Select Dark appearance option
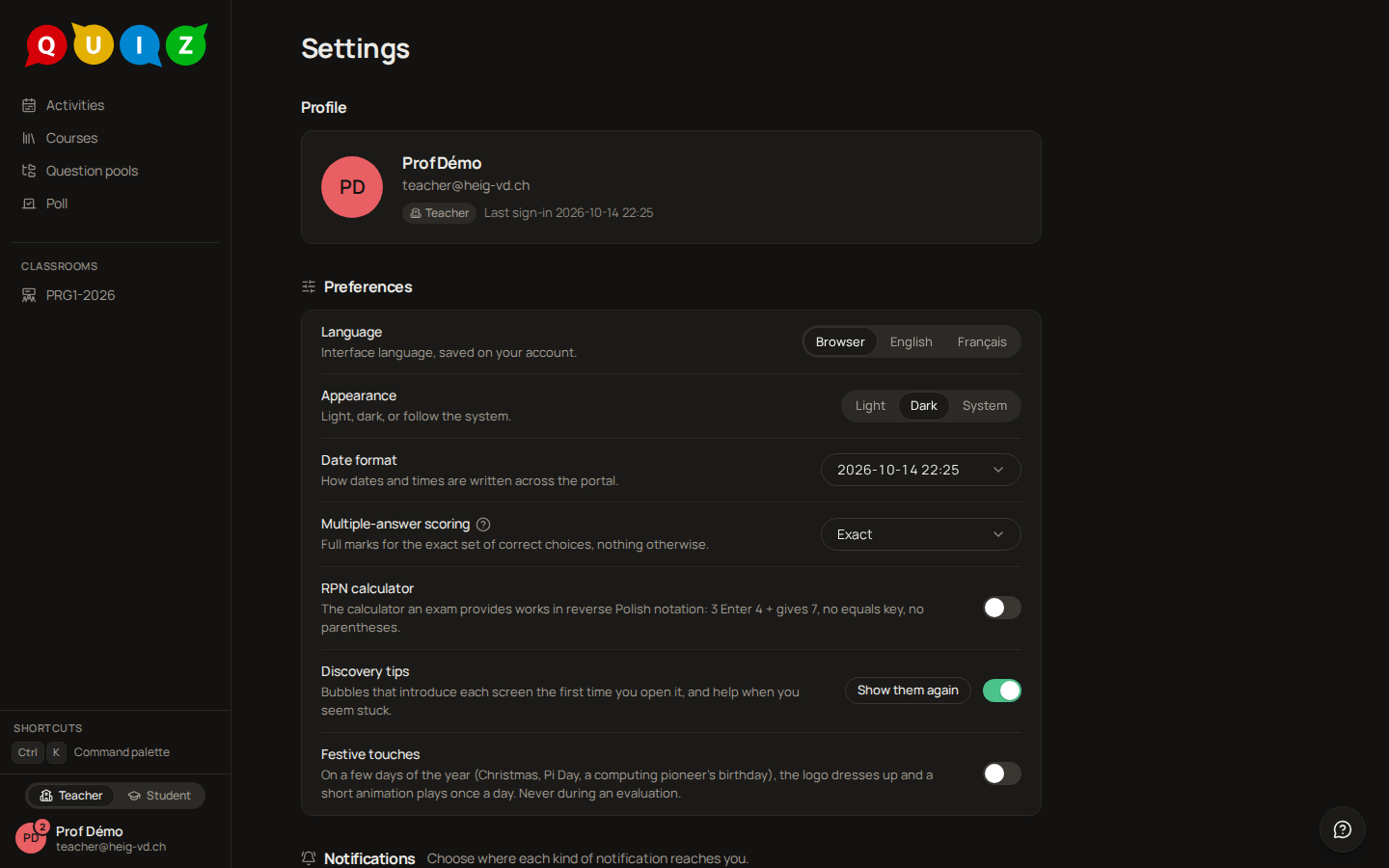The width and height of the screenshot is (1389, 868). tap(924, 406)
